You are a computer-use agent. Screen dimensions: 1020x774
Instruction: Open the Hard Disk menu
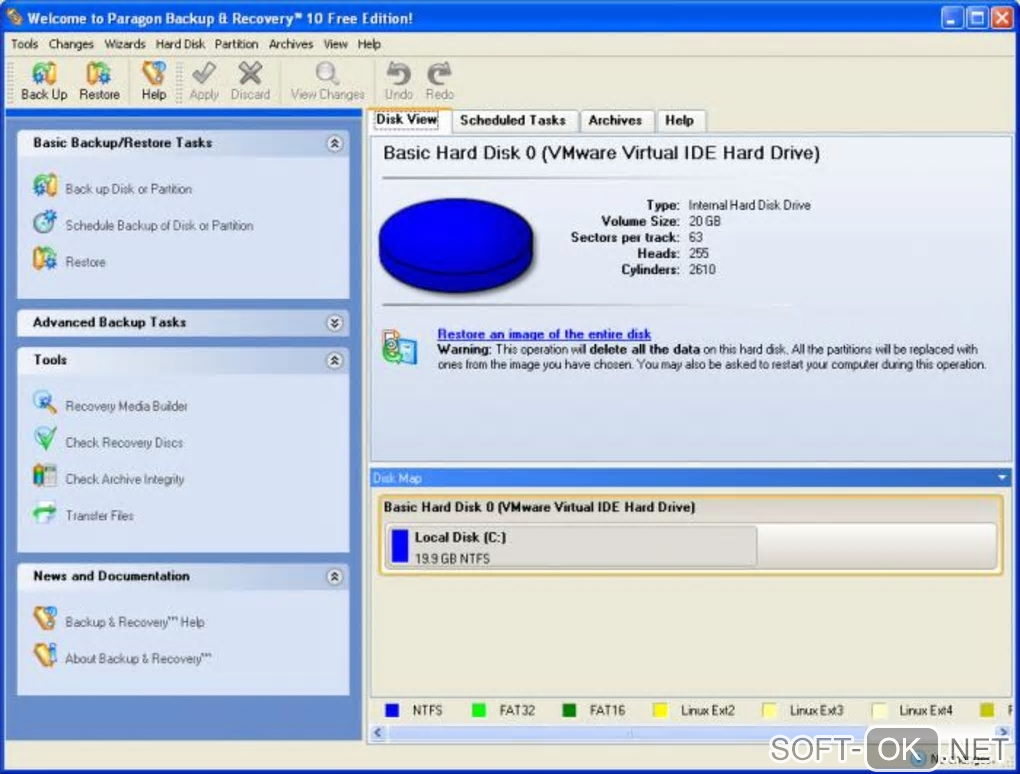click(180, 44)
